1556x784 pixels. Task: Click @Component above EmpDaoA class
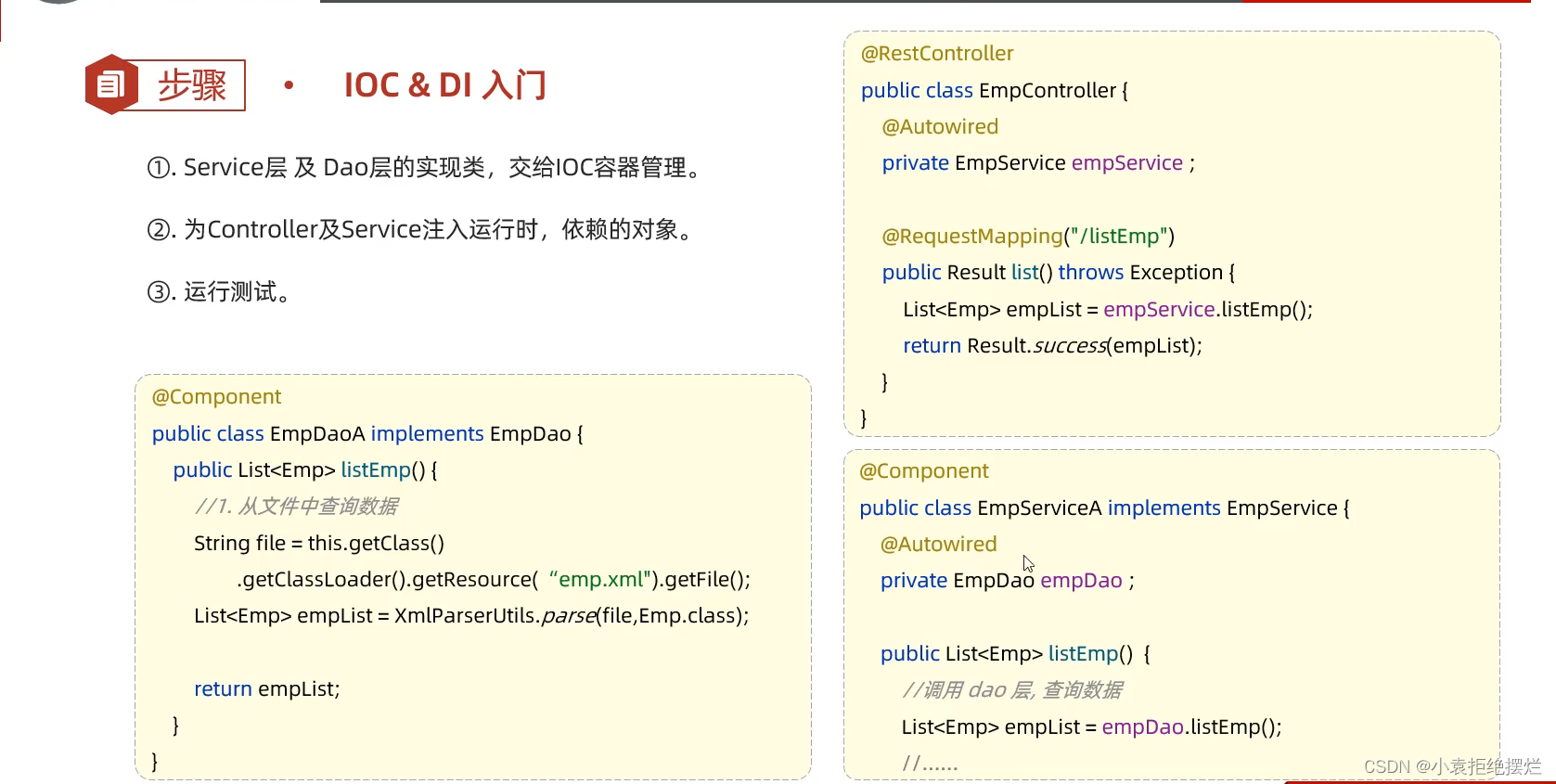(216, 397)
